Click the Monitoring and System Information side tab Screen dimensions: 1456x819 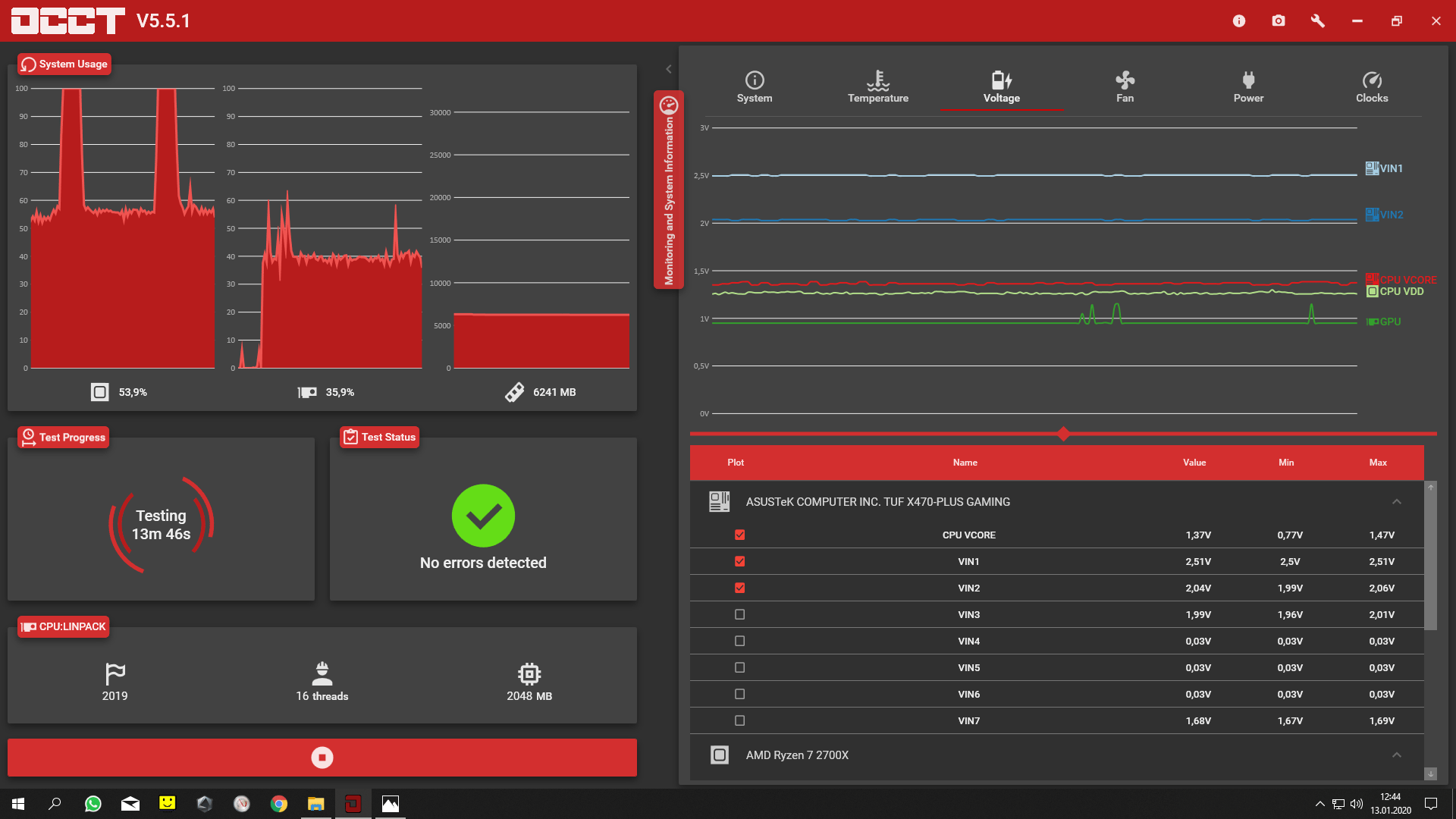[669, 190]
